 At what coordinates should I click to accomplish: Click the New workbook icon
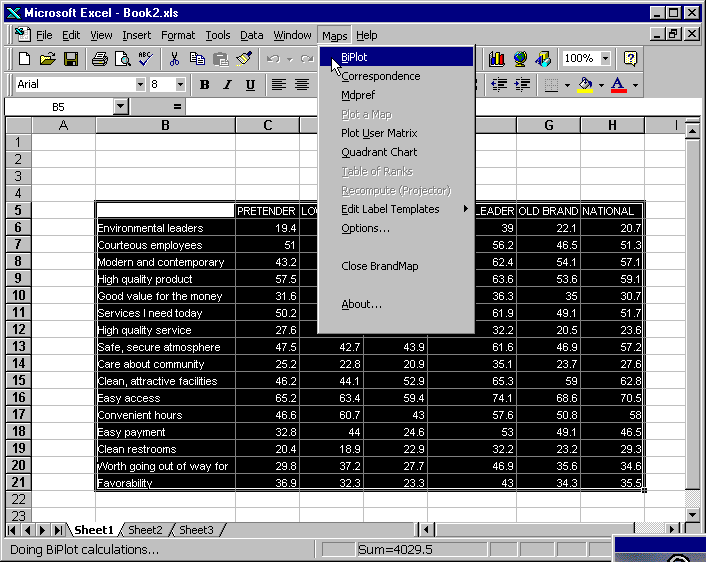(24, 59)
